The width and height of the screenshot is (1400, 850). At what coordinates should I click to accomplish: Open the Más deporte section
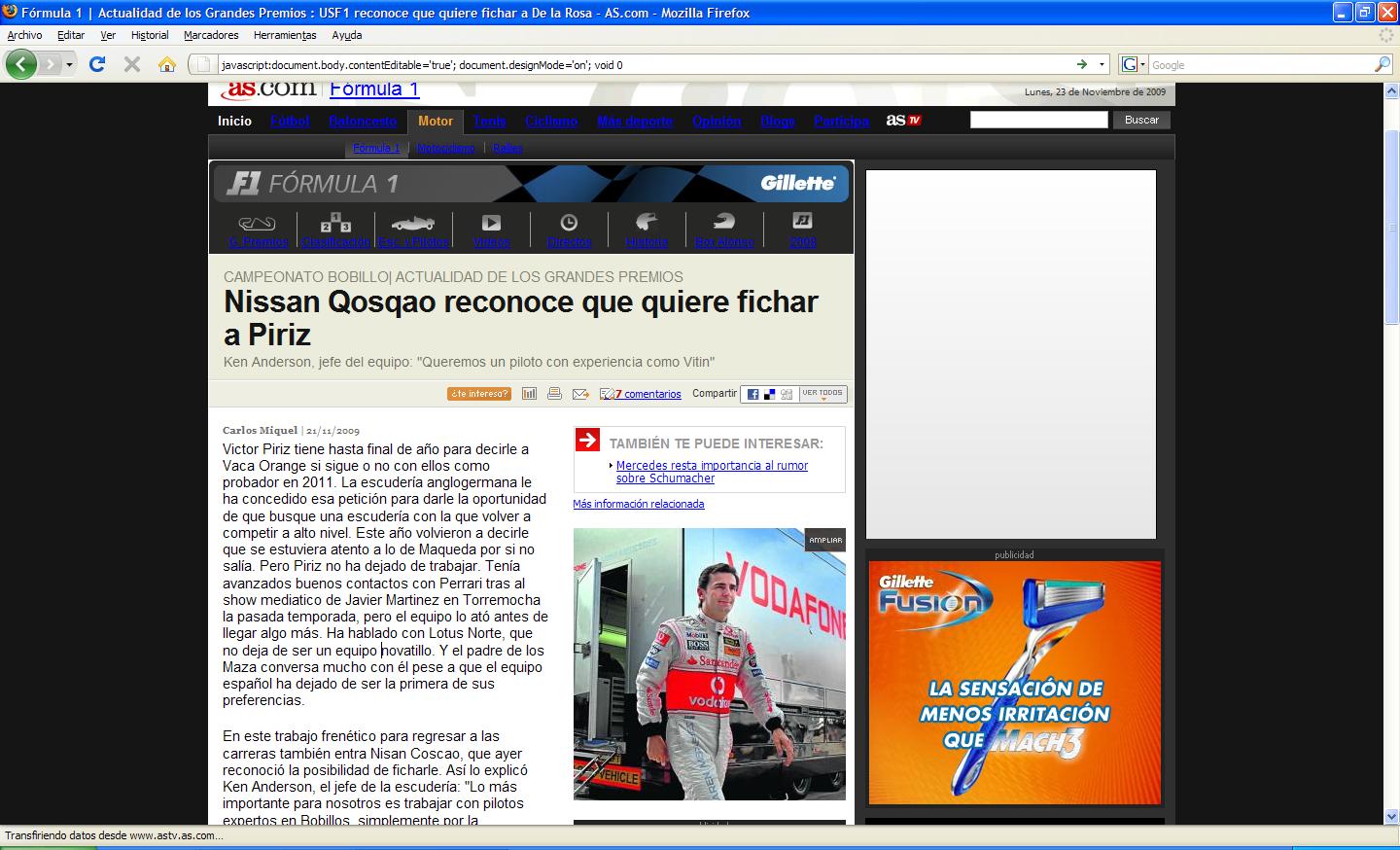click(635, 121)
